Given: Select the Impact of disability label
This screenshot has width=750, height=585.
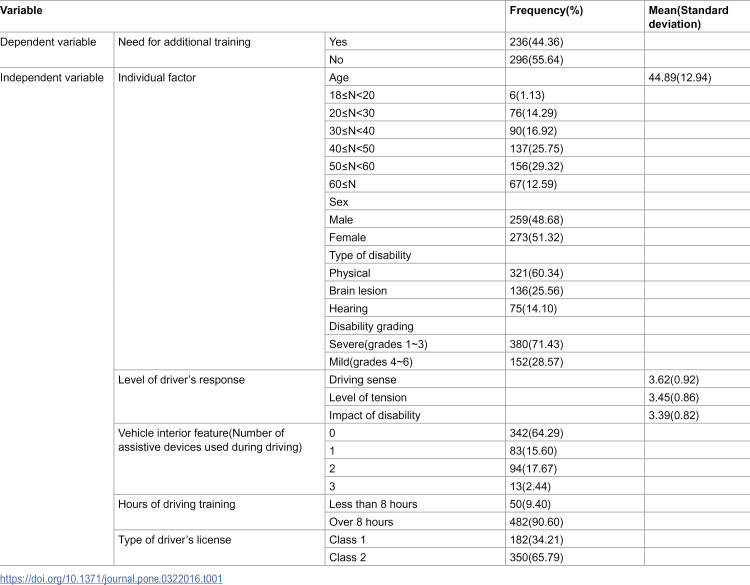Looking at the screenshot, I should pos(375,415).
